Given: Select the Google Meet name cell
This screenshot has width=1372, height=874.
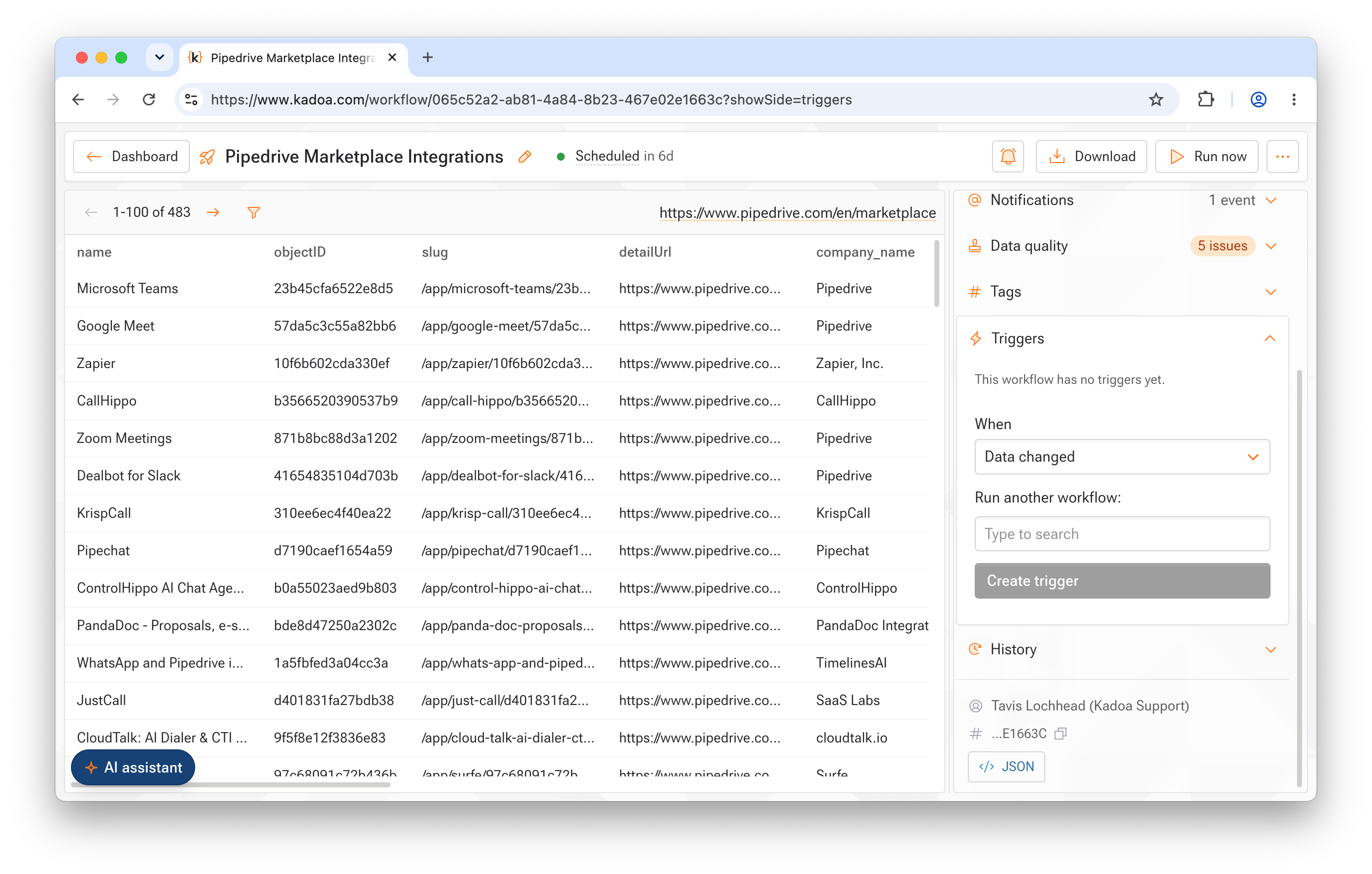Looking at the screenshot, I should (x=116, y=326).
